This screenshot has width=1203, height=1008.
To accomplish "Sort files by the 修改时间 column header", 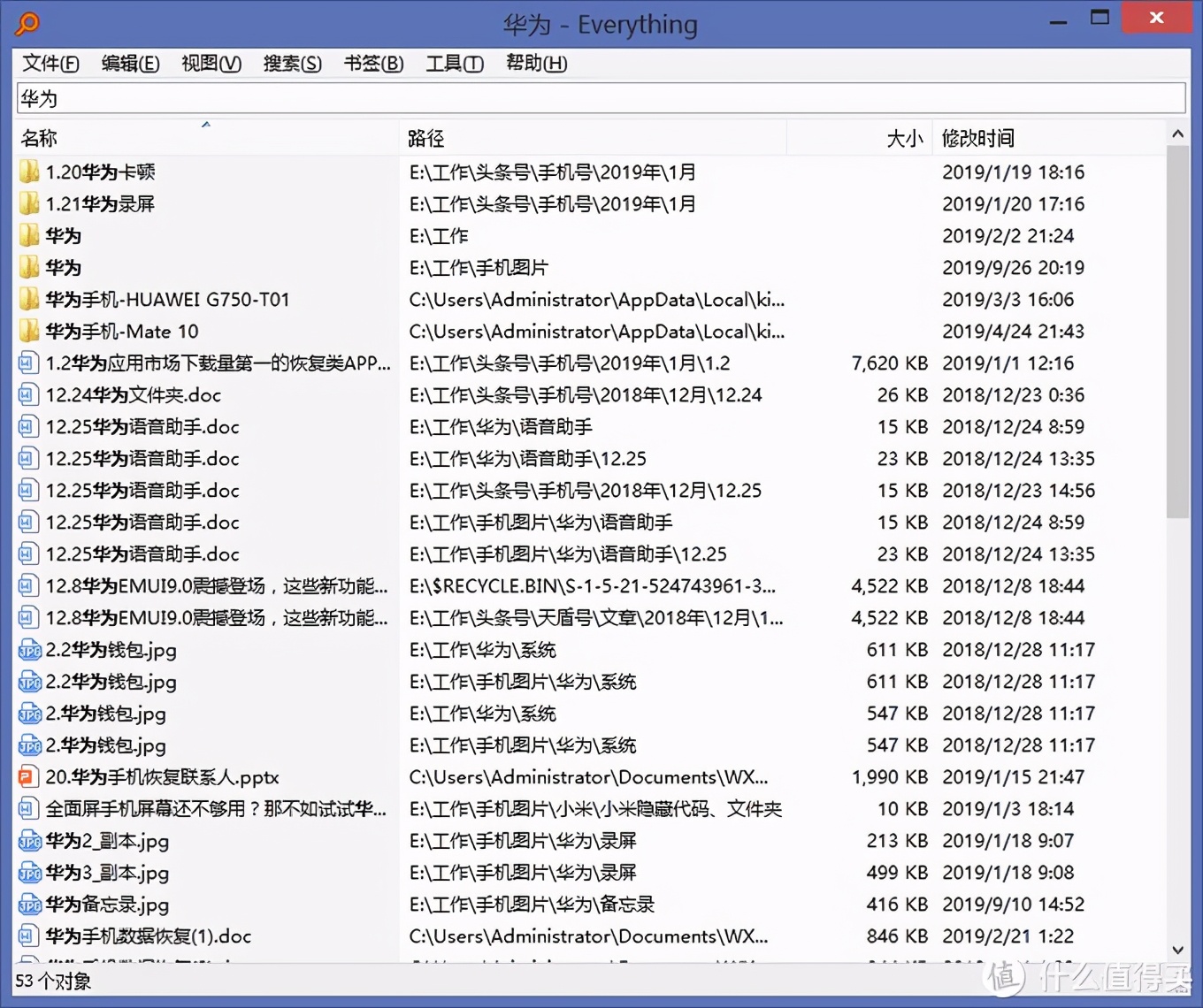I will tap(978, 137).
